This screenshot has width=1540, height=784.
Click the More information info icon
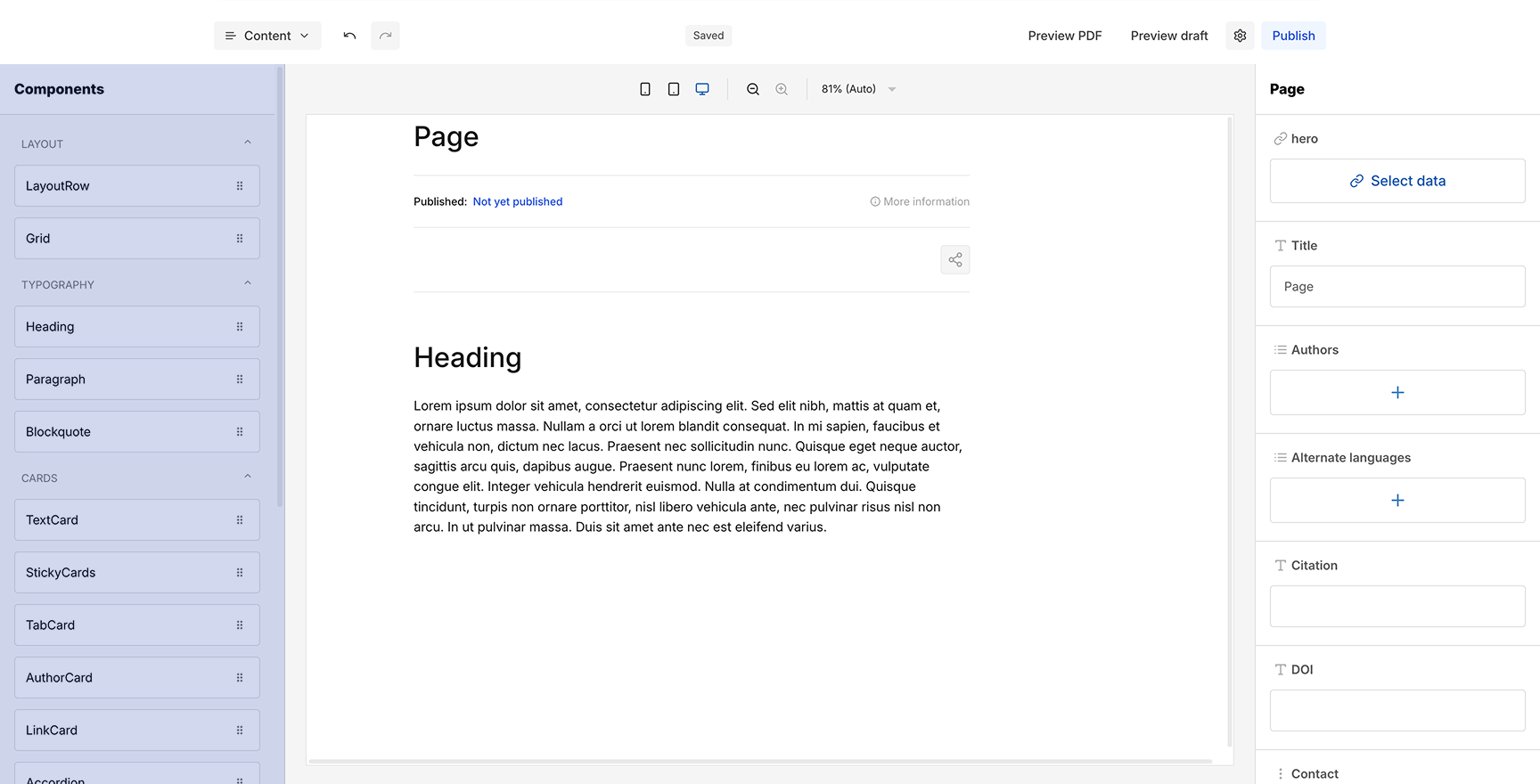(x=875, y=202)
